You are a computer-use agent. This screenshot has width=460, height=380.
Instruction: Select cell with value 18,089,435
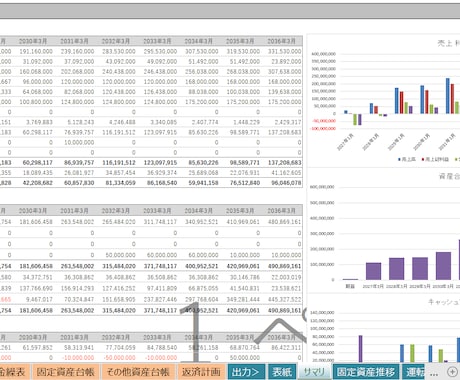[38, 173]
